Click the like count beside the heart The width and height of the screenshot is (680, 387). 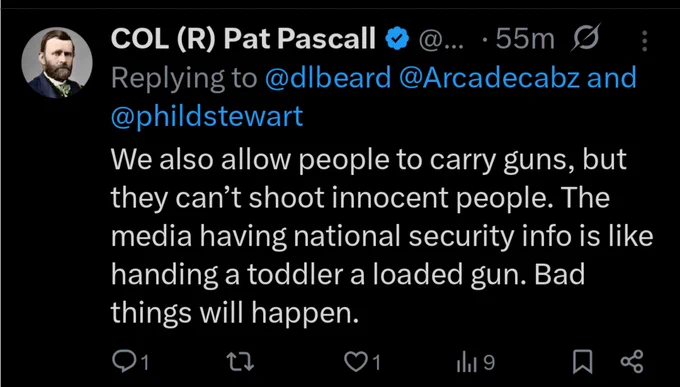tap(377, 363)
